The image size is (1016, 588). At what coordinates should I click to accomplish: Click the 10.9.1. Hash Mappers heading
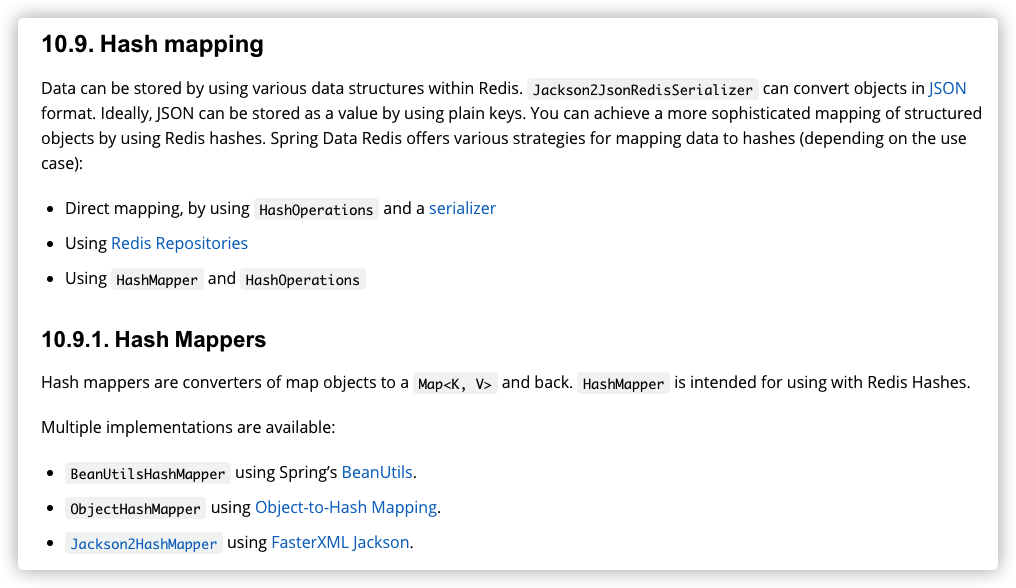(154, 340)
